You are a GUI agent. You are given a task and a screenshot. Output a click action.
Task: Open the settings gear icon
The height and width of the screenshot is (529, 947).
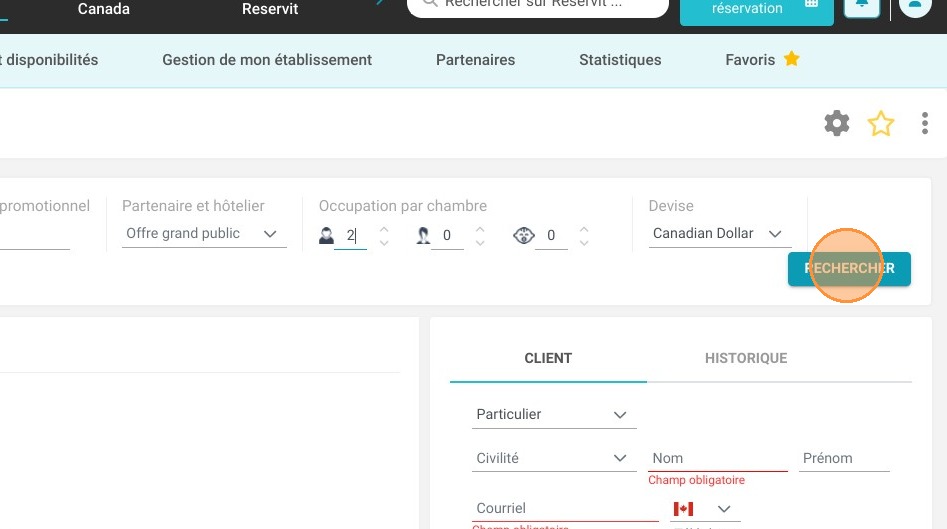point(836,123)
